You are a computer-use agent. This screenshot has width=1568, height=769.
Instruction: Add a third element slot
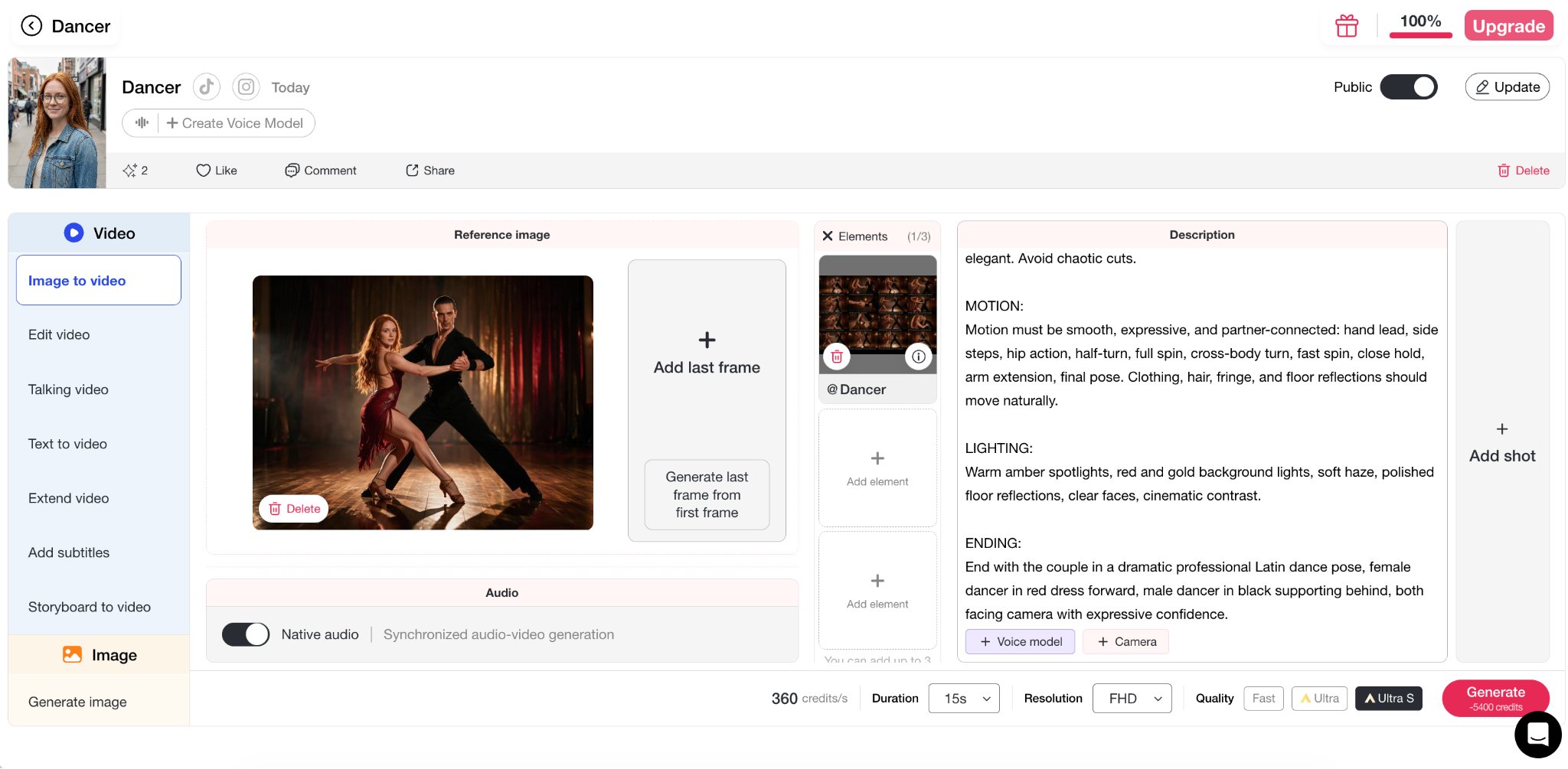pos(877,591)
